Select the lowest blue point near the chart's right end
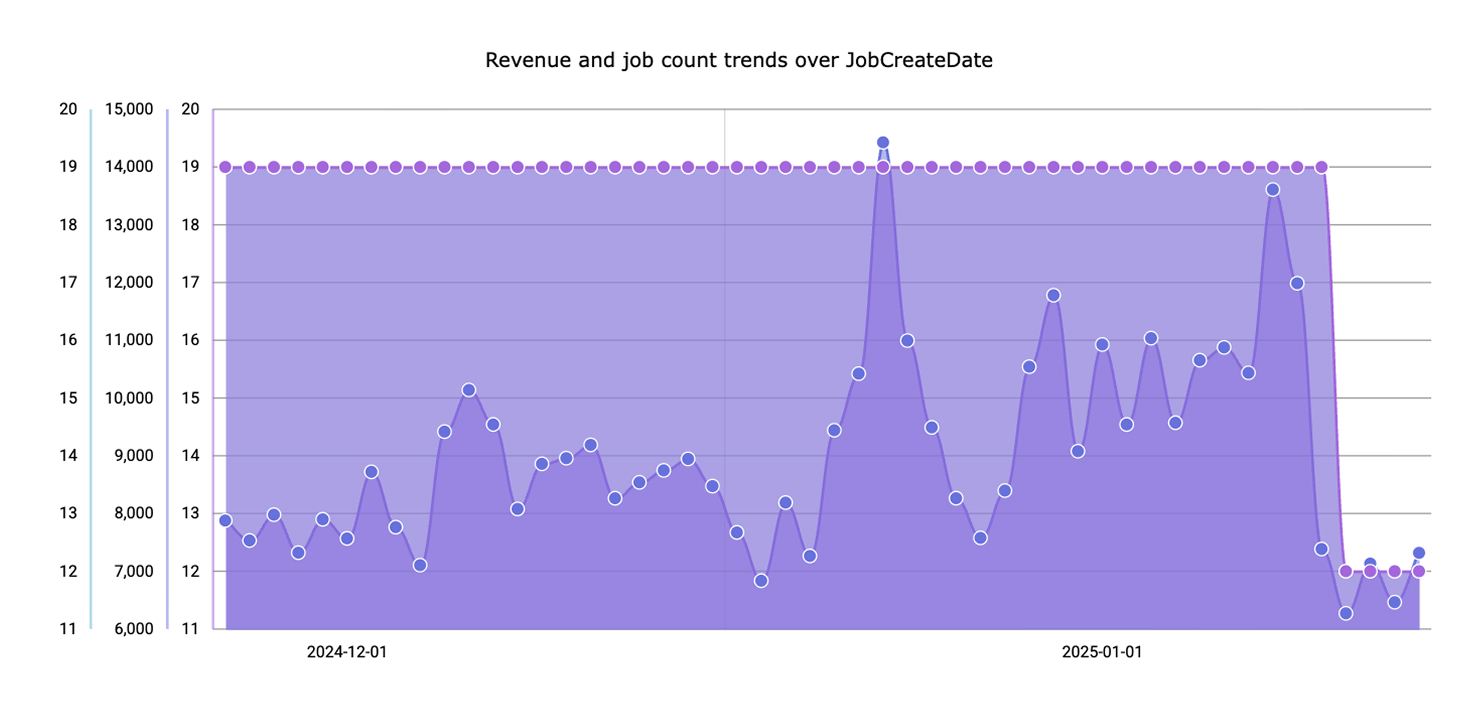 click(x=1344, y=614)
